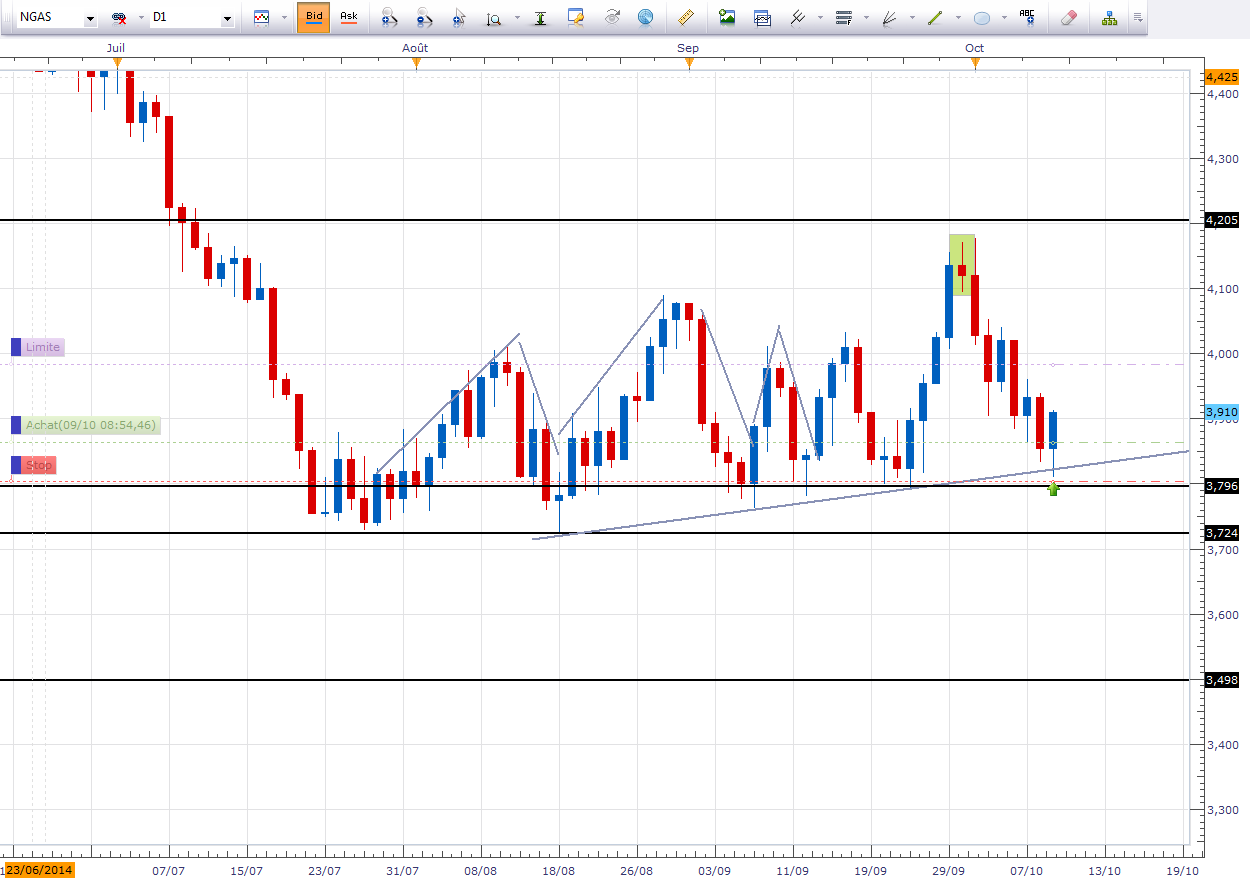Click the Juil orange month marker
Screen dimensions: 1250x883
(117, 63)
